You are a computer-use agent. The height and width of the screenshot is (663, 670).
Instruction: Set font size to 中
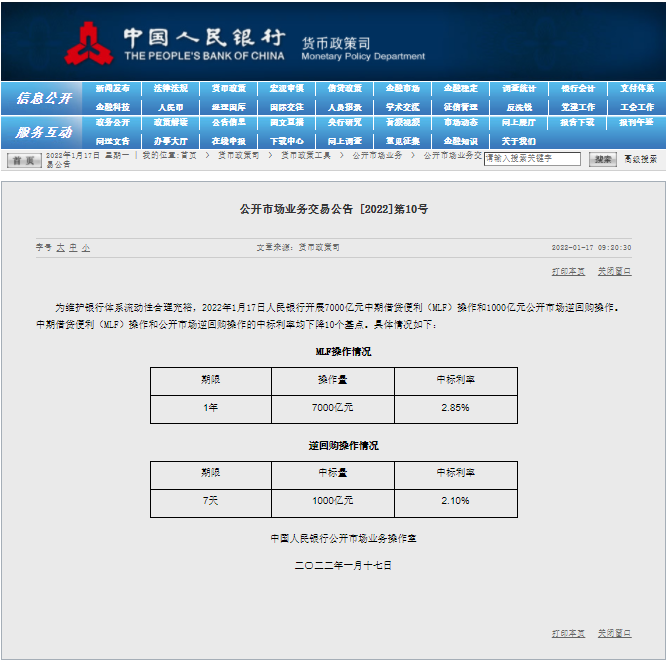click(73, 248)
